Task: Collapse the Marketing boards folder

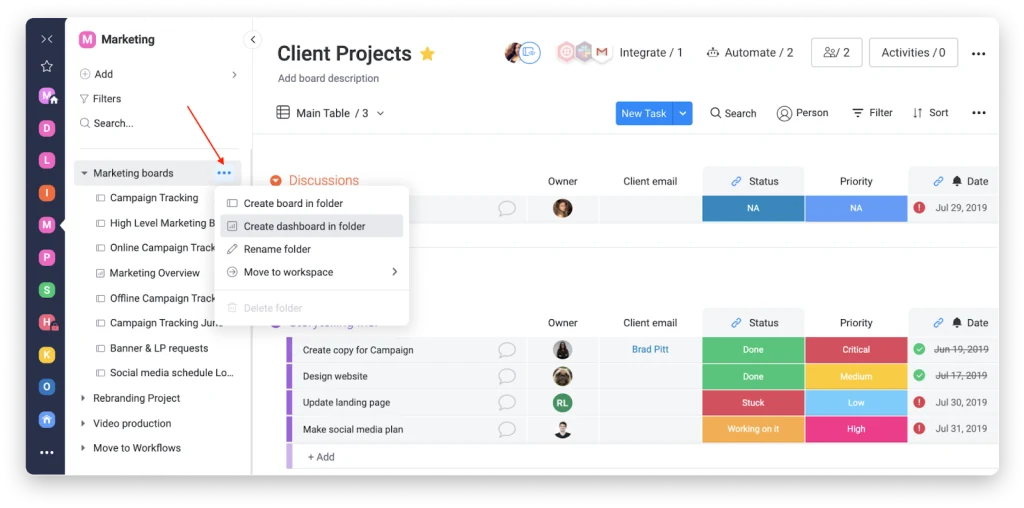Action: pos(84,173)
